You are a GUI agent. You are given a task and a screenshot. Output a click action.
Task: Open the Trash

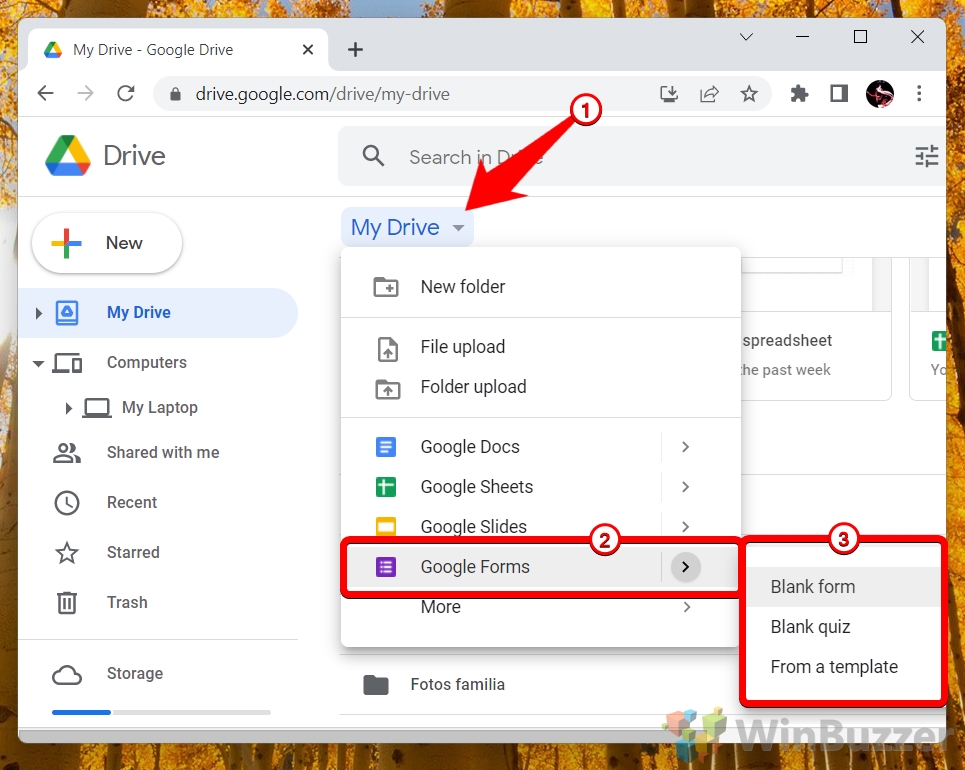[127, 602]
